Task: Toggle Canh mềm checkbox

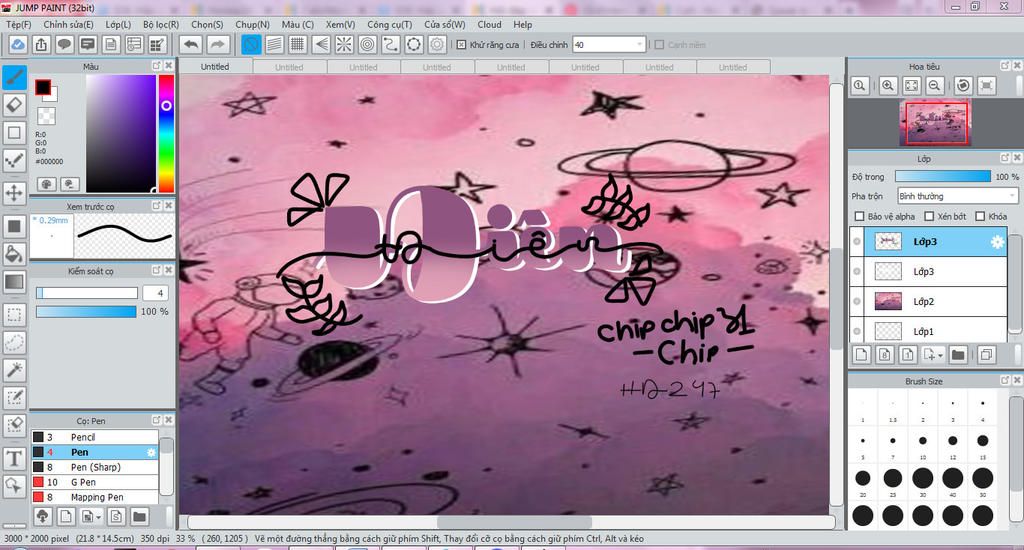Action: (660, 45)
